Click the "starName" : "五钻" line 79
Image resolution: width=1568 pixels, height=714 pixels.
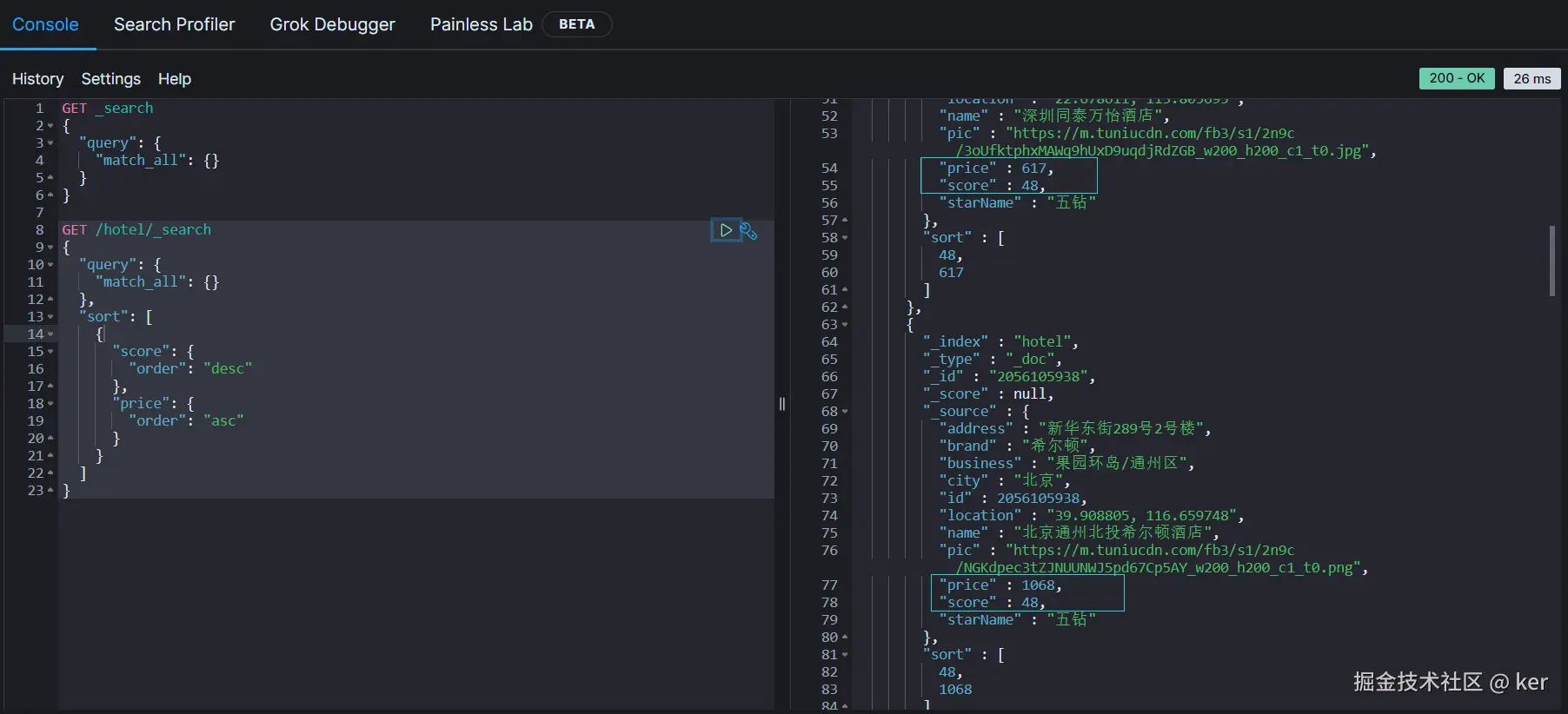coord(1017,620)
